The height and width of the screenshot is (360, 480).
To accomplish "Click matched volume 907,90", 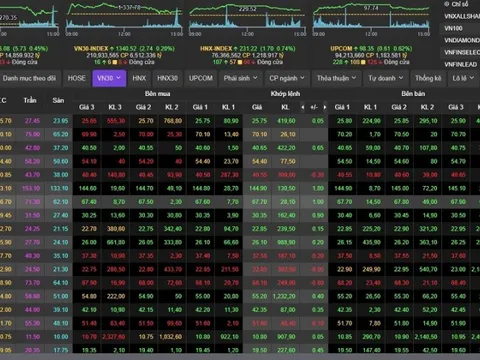I will [286, 337].
